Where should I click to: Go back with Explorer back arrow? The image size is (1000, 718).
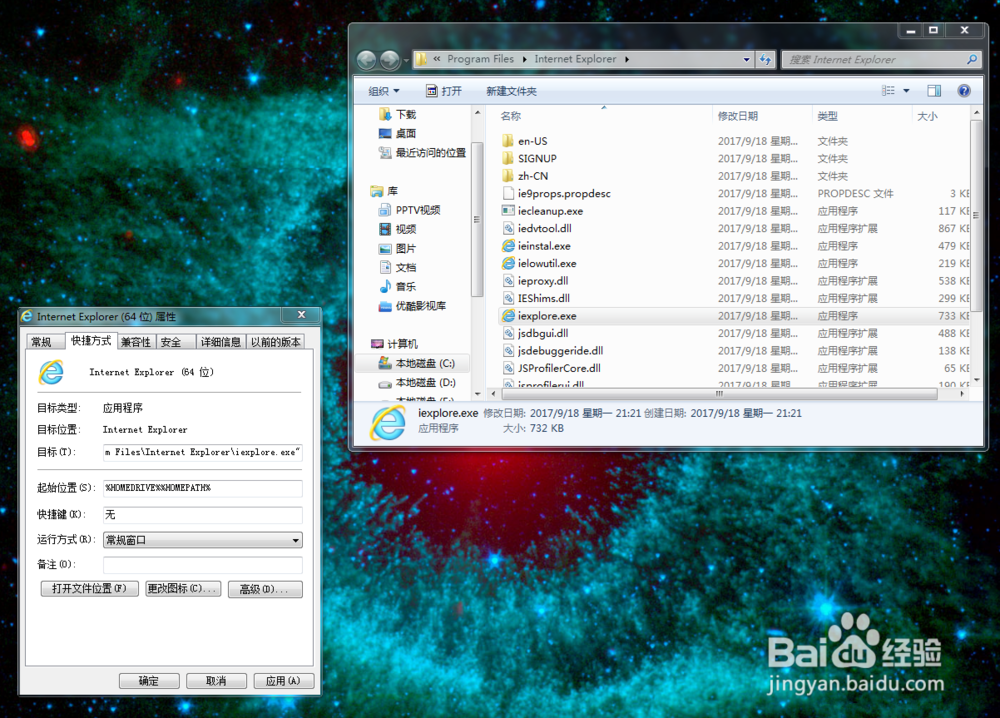point(366,60)
